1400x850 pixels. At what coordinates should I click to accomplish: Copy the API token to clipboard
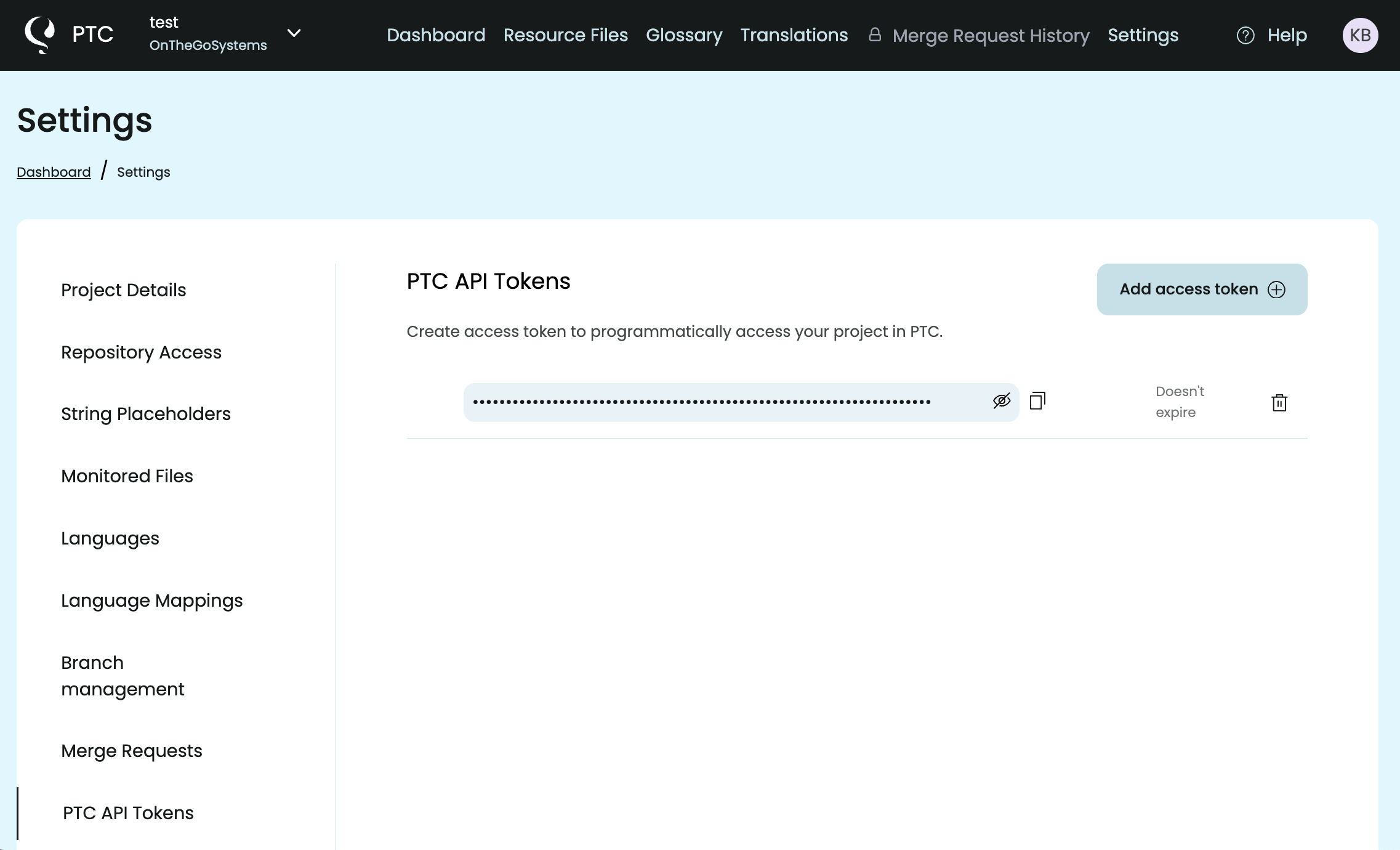pyautogui.click(x=1037, y=401)
